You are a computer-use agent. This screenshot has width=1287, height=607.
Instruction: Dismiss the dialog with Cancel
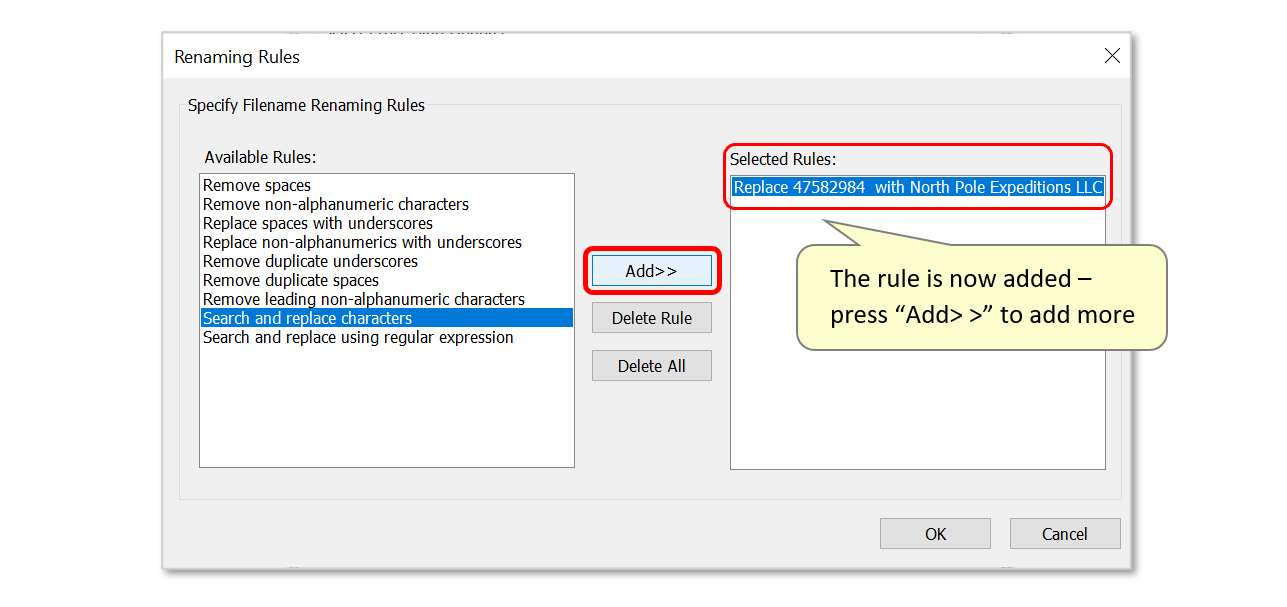(1064, 533)
